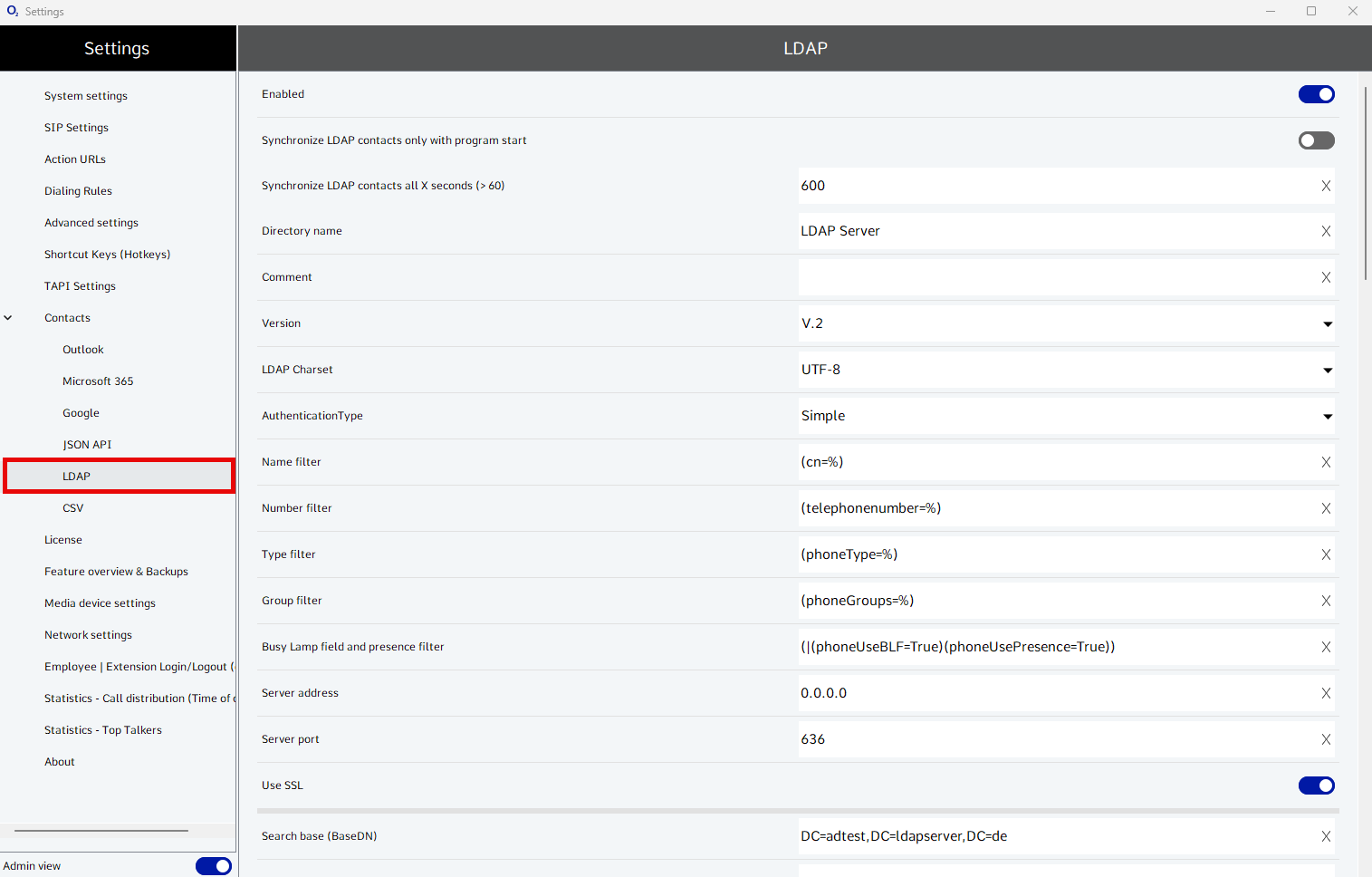Expand the AuthenticationType dropdown
The width and height of the screenshot is (1372, 877).
click(x=1327, y=416)
